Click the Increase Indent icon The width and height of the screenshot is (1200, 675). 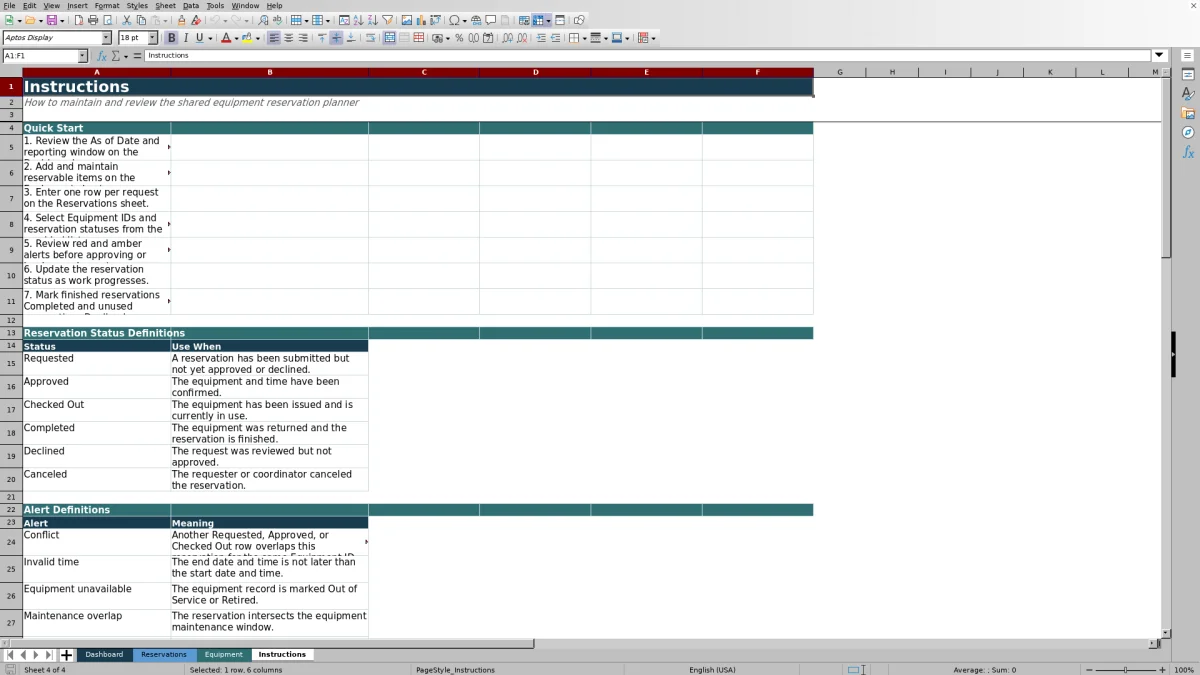(x=541, y=38)
